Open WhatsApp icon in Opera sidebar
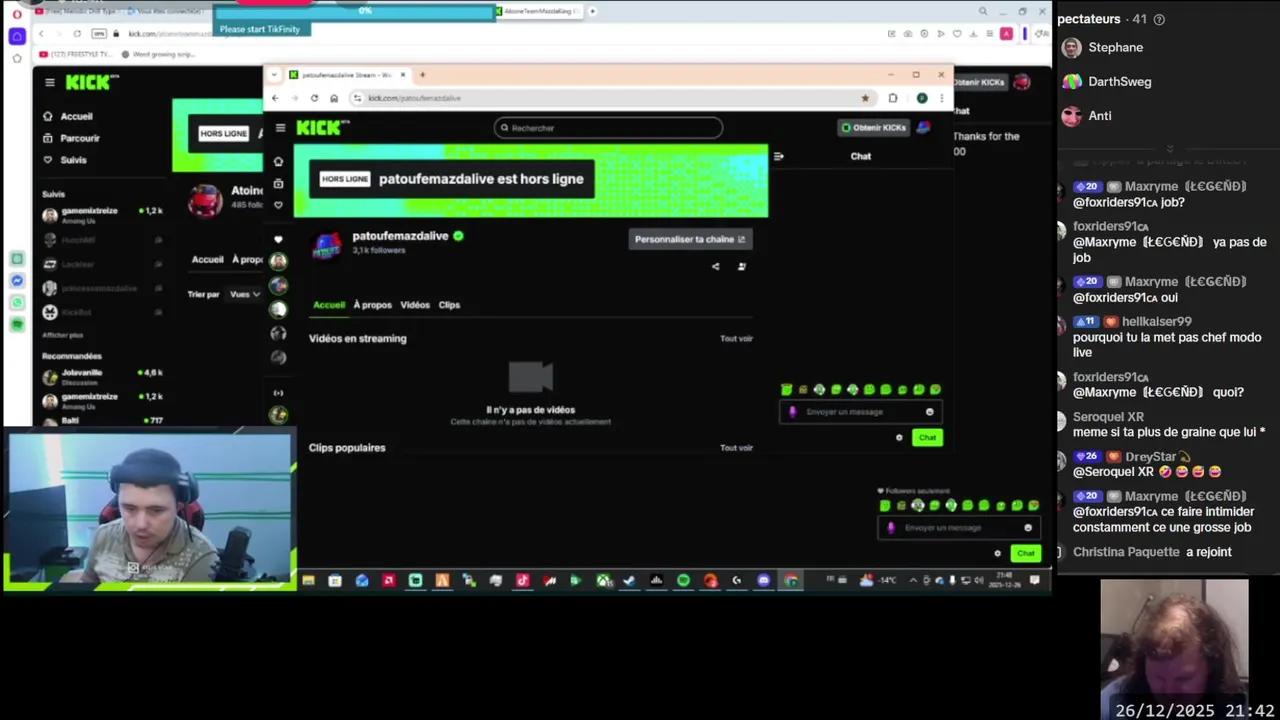Screen dimensions: 1280x720 17,303
